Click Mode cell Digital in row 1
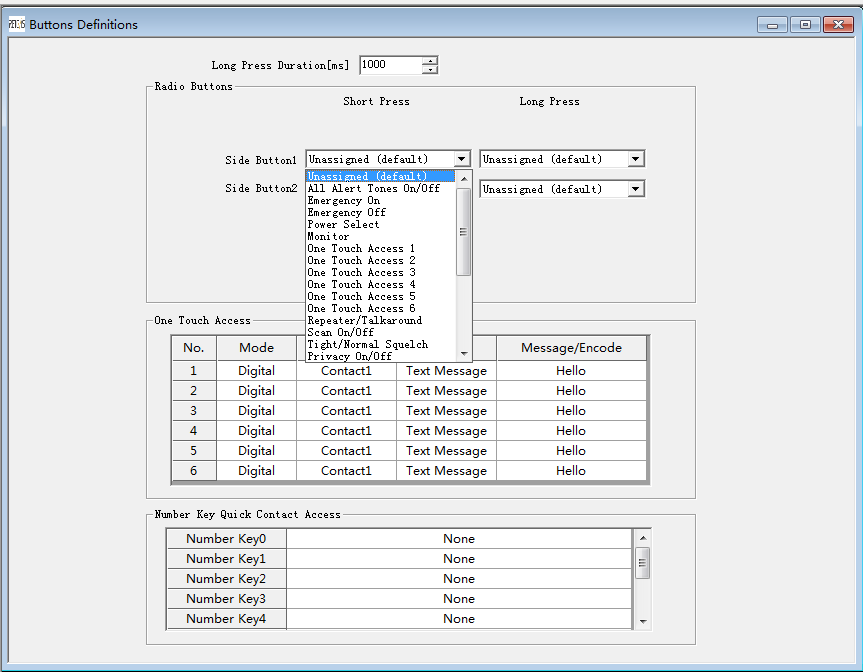Viewport: 863px width, 672px height. click(256, 371)
